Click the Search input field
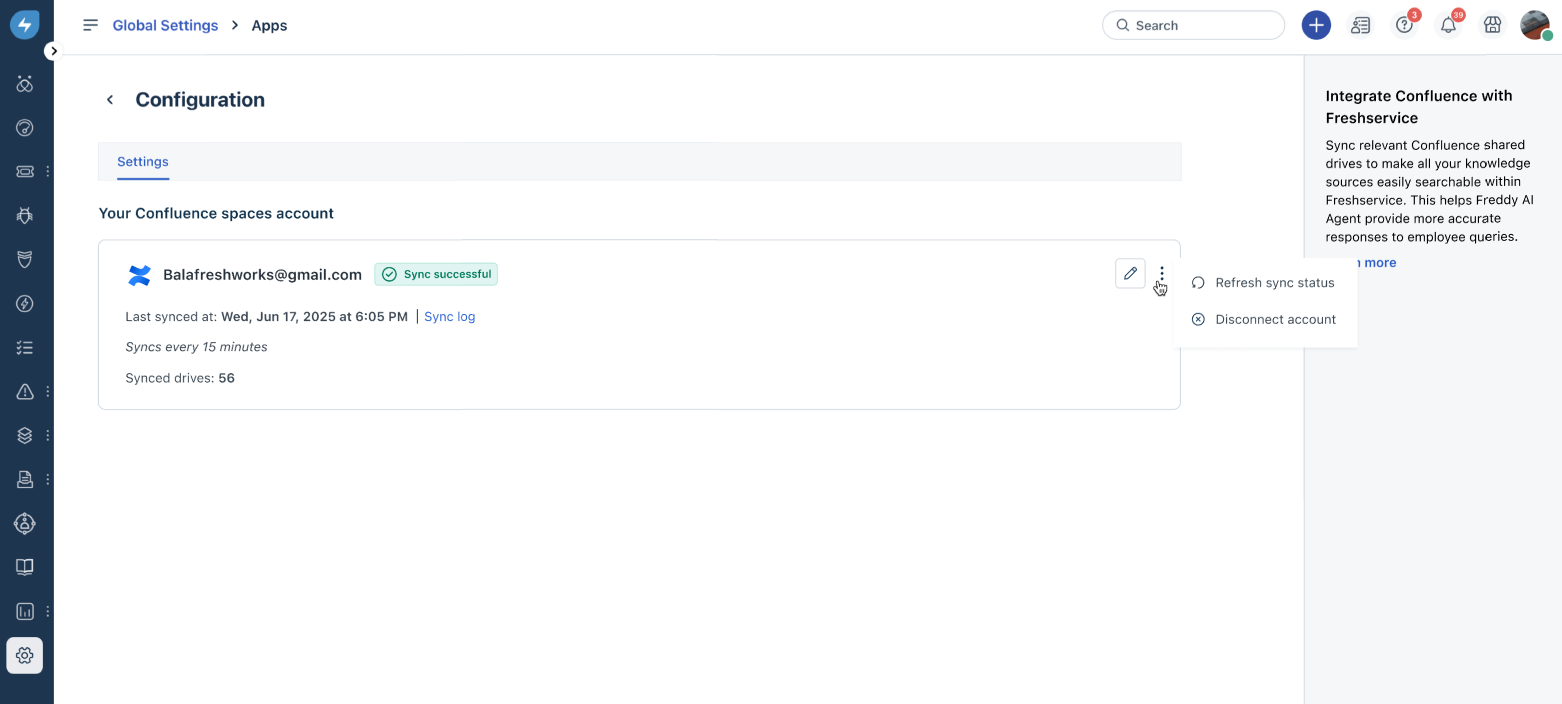The height and width of the screenshot is (704, 1562). [x=1193, y=25]
